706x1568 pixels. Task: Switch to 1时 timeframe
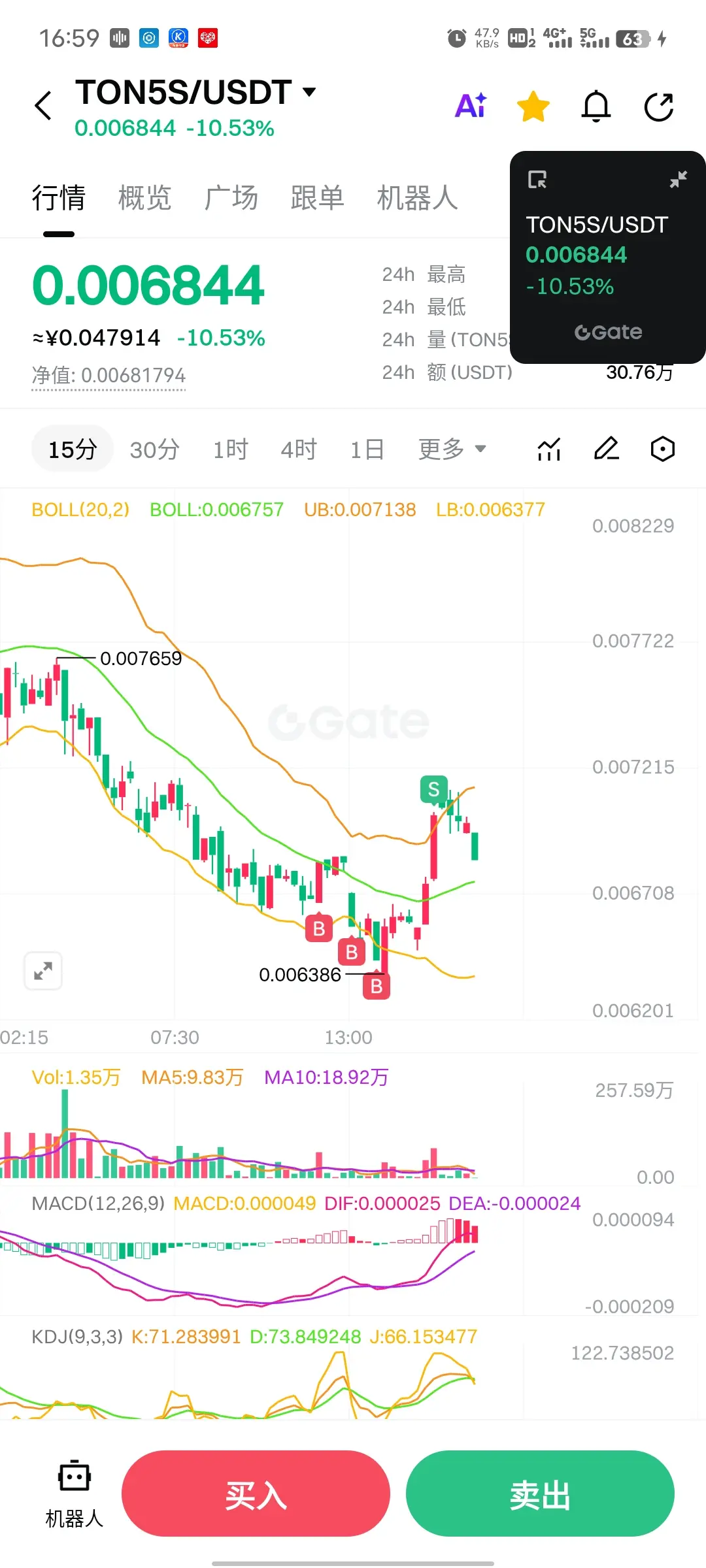point(231,449)
